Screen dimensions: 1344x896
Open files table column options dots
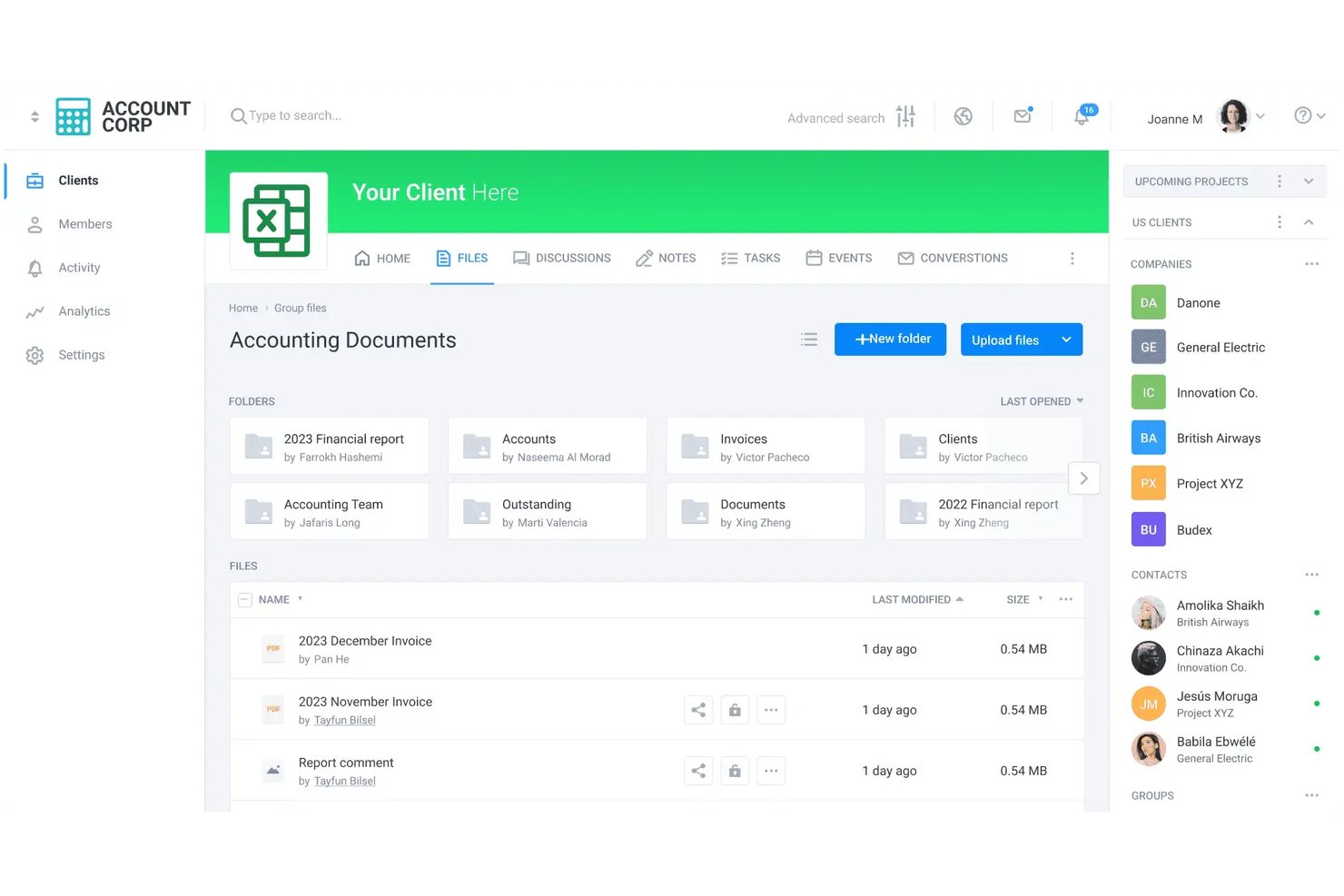1066,599
